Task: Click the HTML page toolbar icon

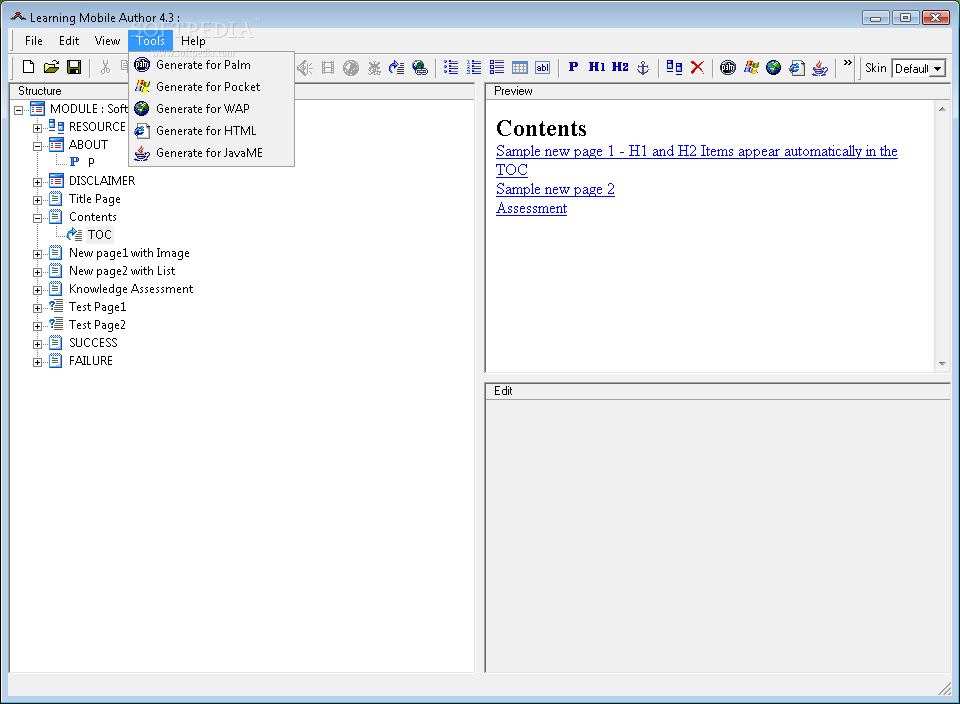Action: 797,67
